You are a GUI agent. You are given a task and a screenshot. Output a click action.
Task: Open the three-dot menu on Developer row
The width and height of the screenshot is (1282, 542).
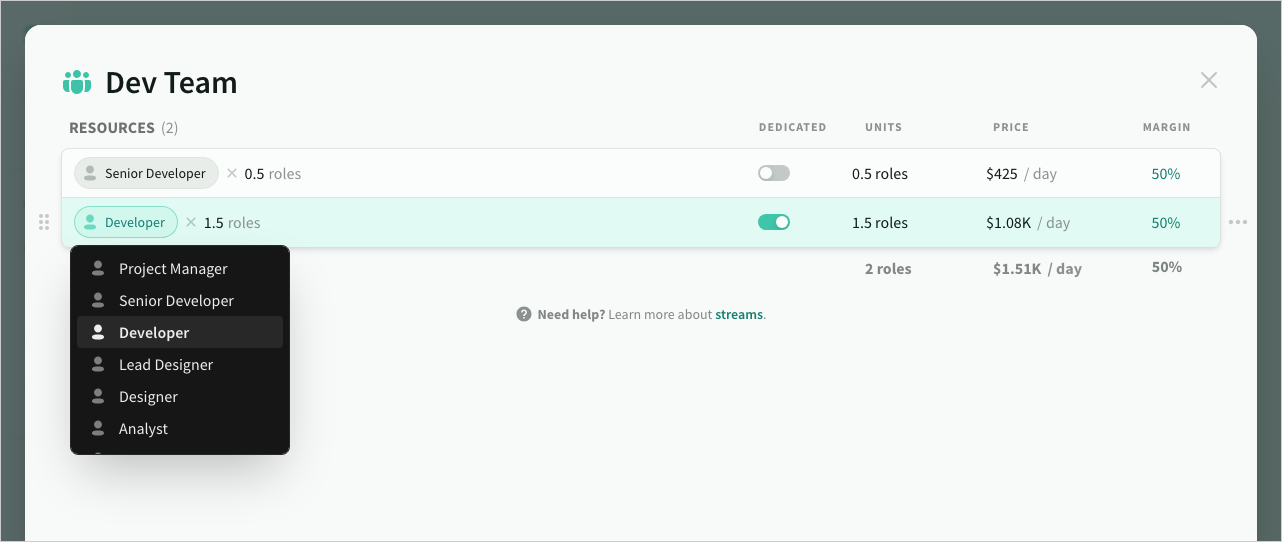coord(1237,222)
